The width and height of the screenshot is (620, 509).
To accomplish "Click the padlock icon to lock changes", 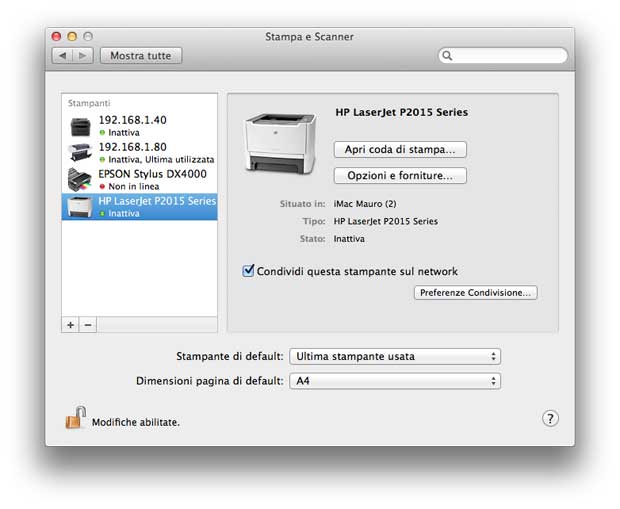I will click(x=76, y=418).
